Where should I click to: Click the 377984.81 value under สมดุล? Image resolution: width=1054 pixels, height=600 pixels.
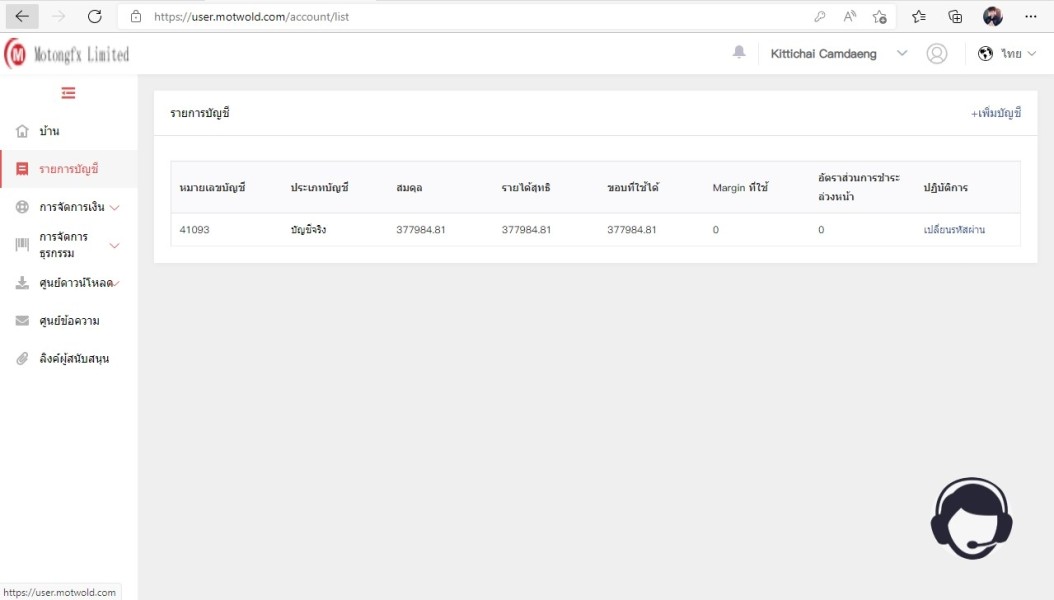[x=420, y=230]
